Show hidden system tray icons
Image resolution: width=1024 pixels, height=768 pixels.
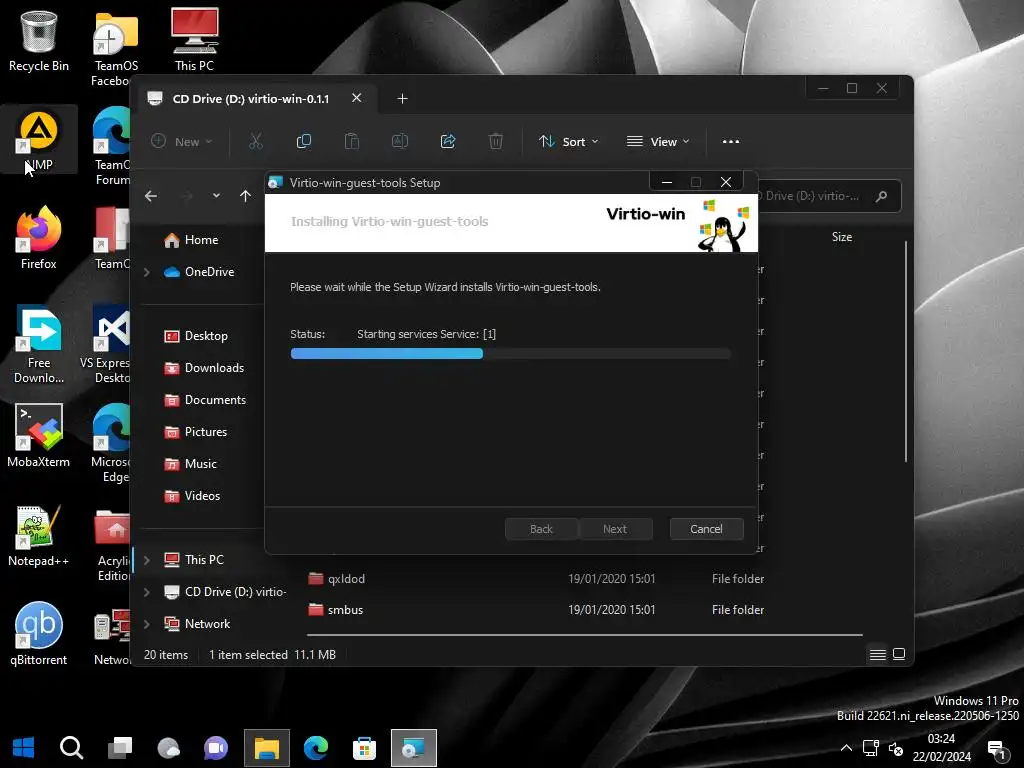tap(846, 748)
